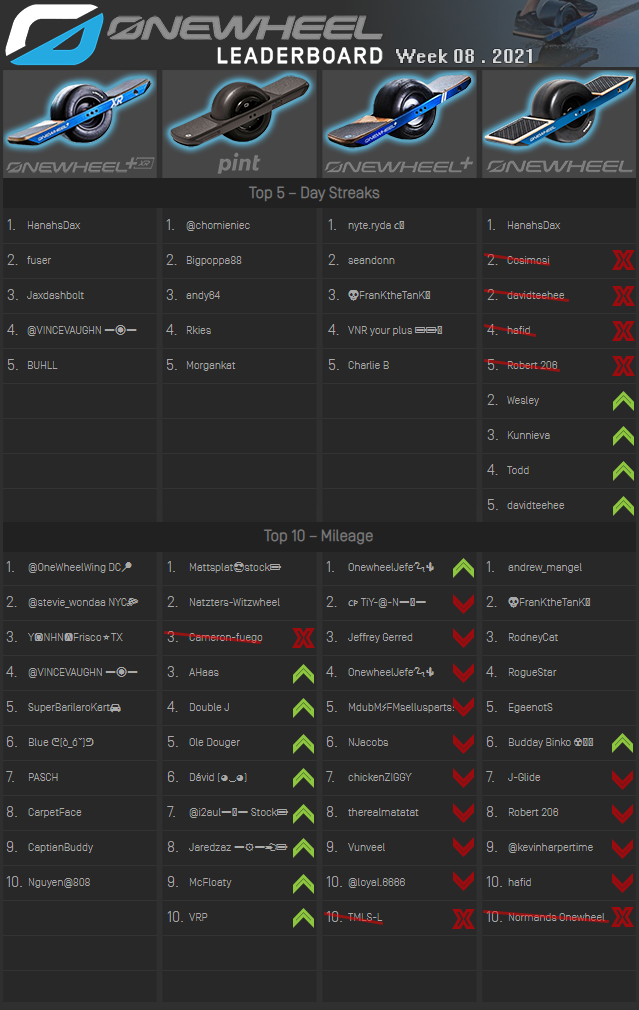Click the red X beside Cosimosi
639x1010 pixels.
pos(622,261)
